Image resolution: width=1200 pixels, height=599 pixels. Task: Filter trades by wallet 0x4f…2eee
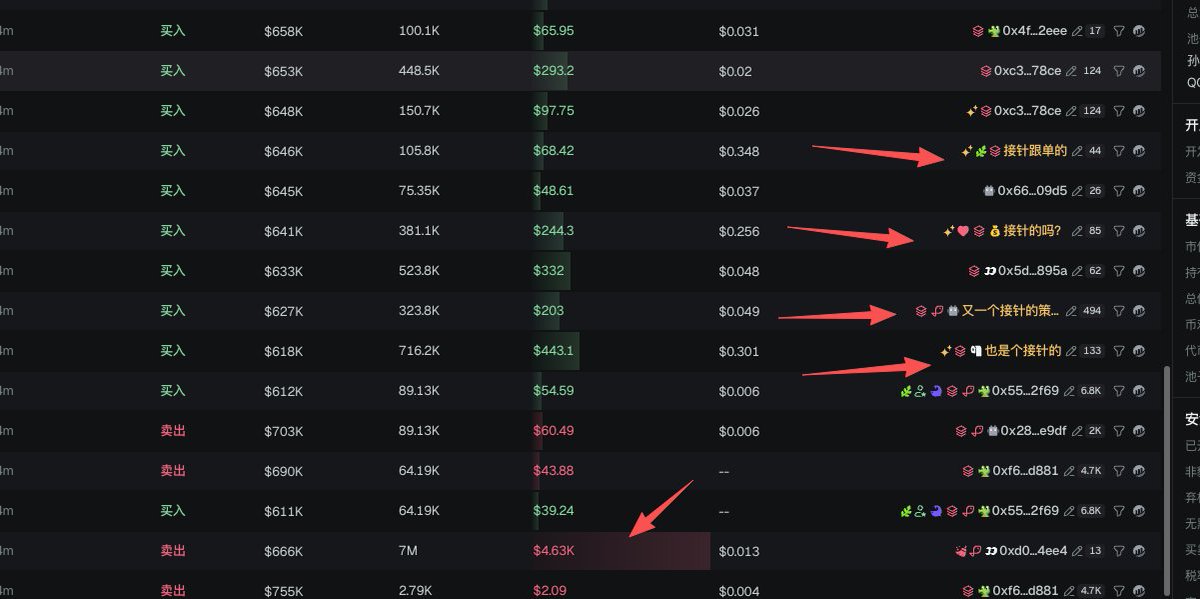pyautogui.click(x=1119, y=31)
